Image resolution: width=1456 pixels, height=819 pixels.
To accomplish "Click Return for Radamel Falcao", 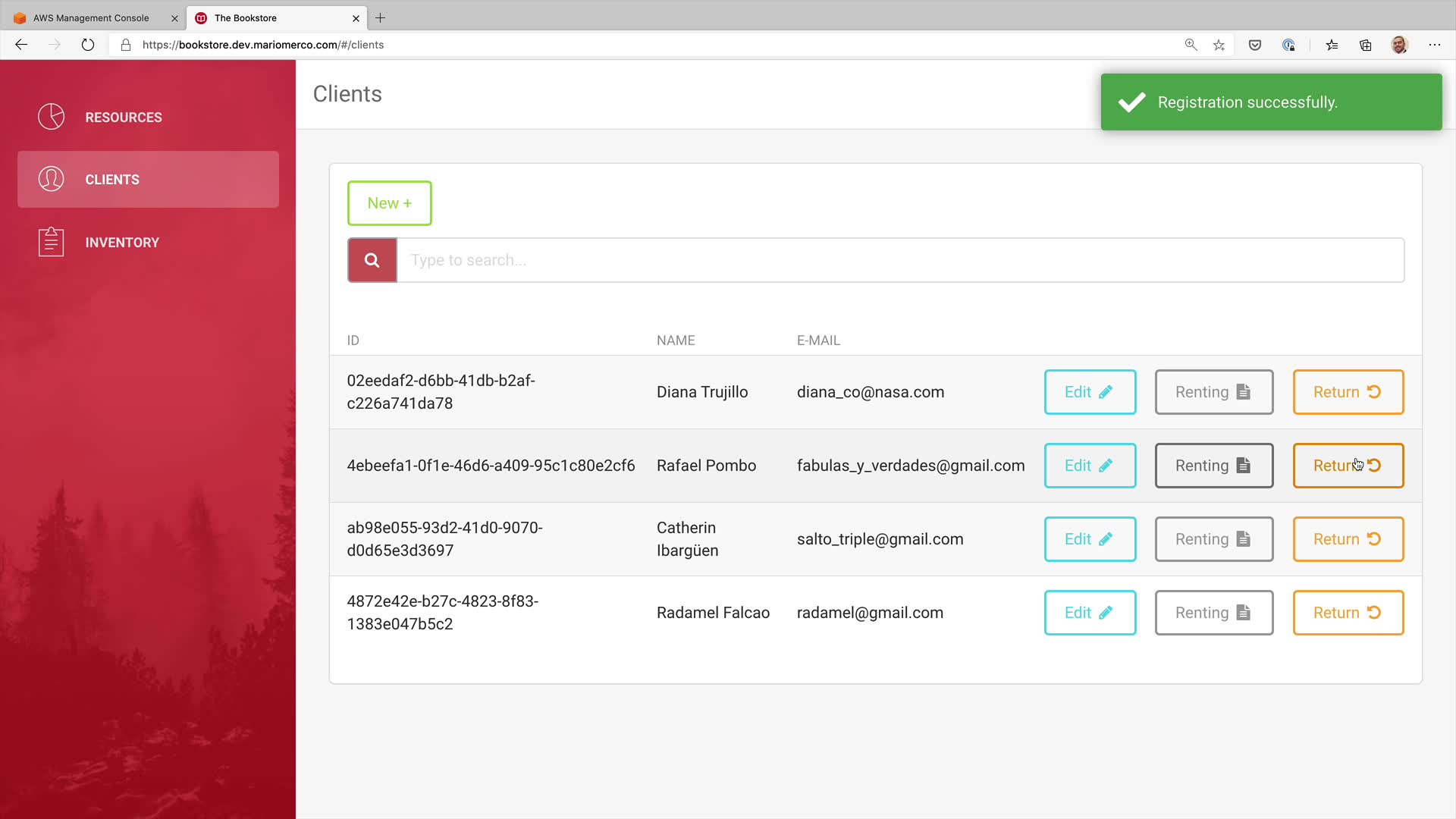I will [1348, 613].
